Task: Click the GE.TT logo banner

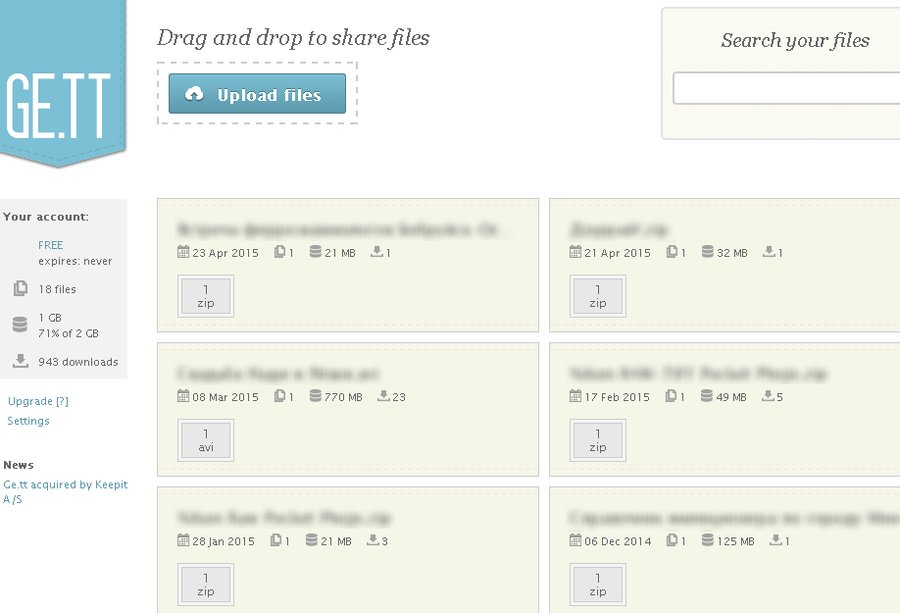Action: [63, 83]
